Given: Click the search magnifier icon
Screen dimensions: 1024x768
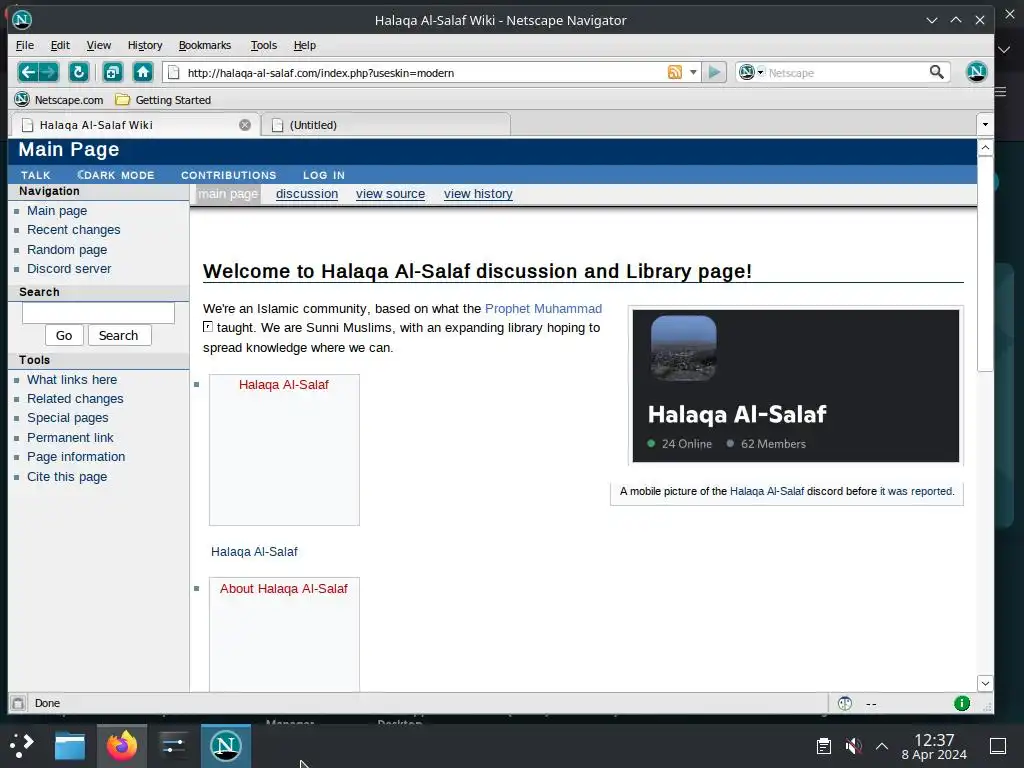Looking at the screenshot, I should pos(936,72).
